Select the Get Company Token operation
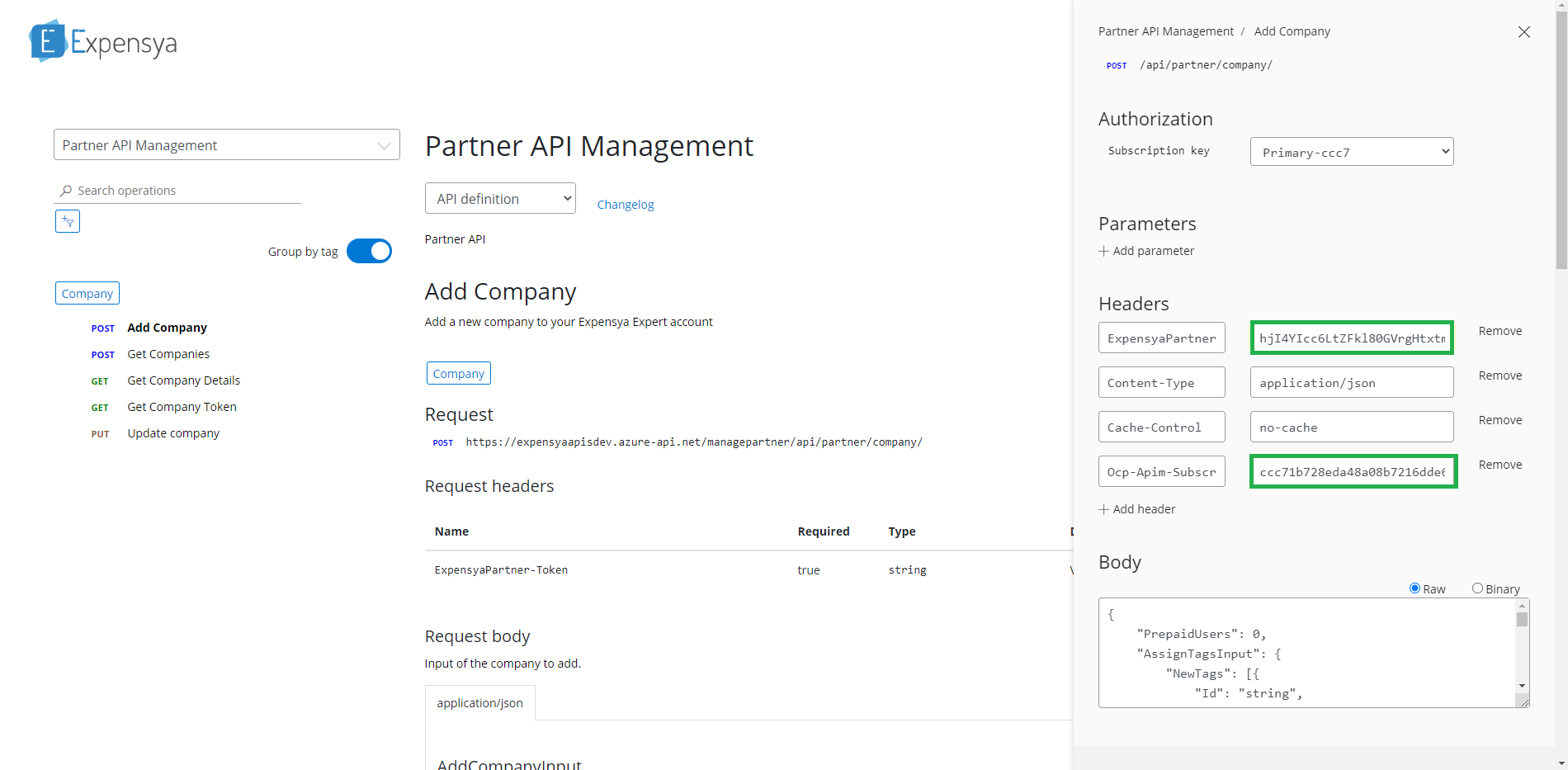This screenshot has width=1568, height=770. 182,407
